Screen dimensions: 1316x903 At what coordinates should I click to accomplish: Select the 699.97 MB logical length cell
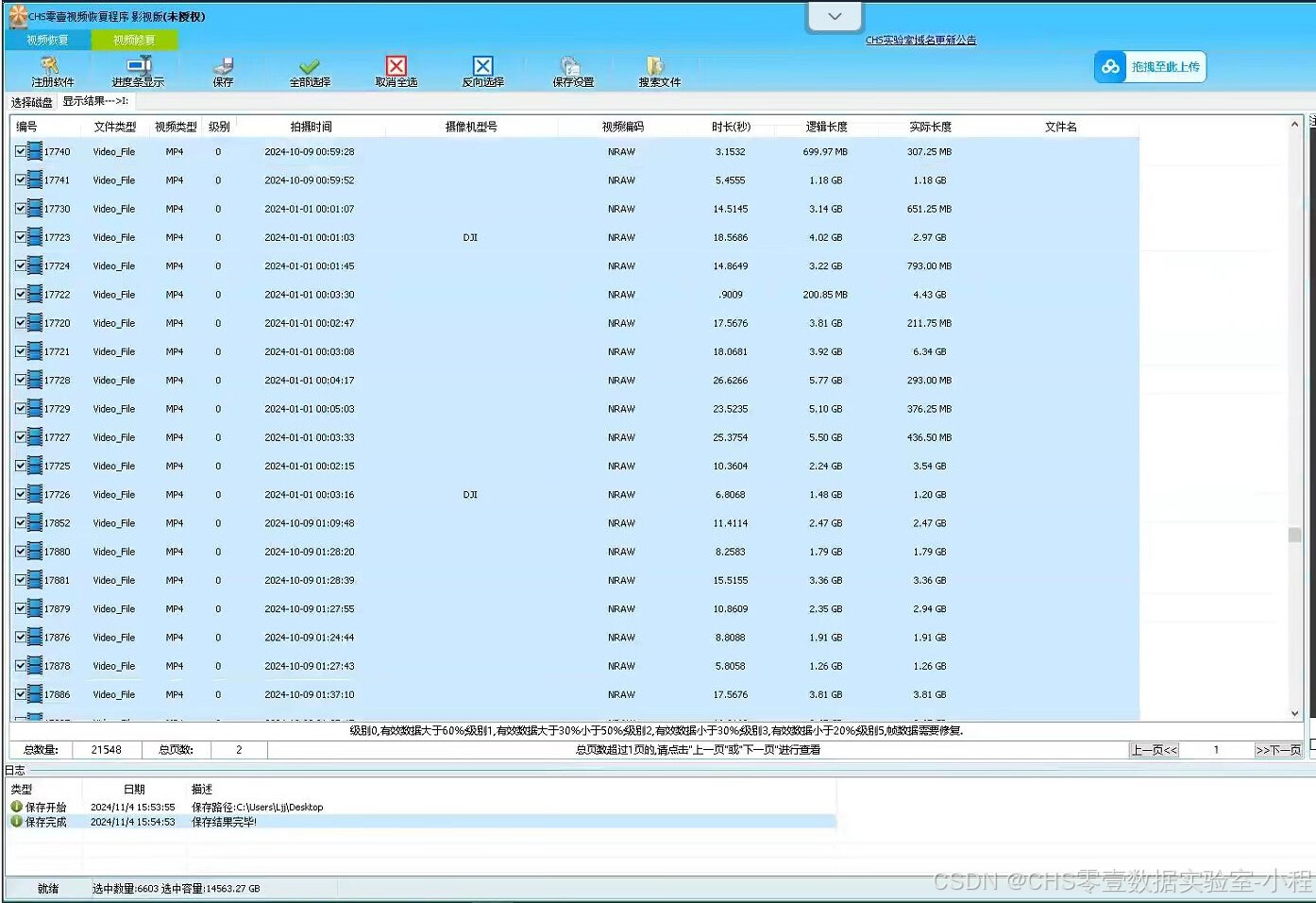click(825, 151)
